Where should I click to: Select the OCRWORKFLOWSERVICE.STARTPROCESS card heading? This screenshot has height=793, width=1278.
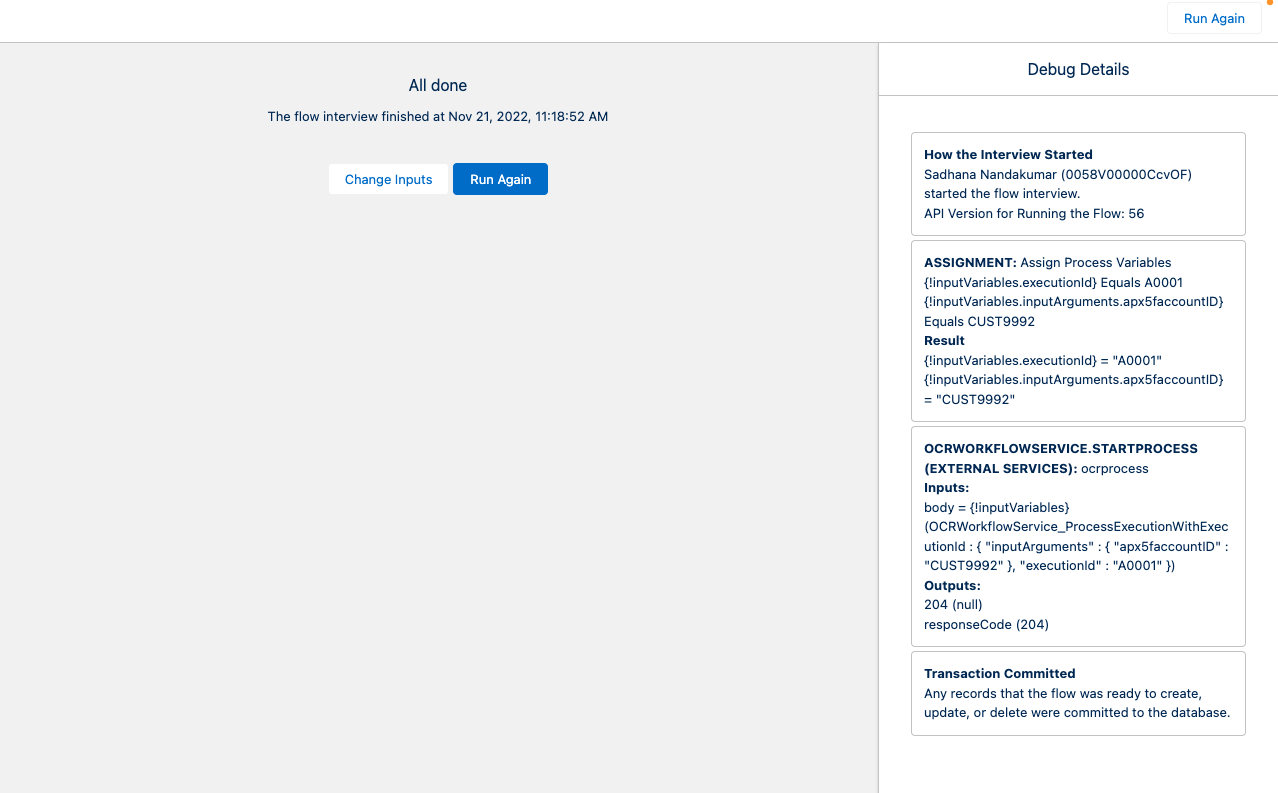1060,449
